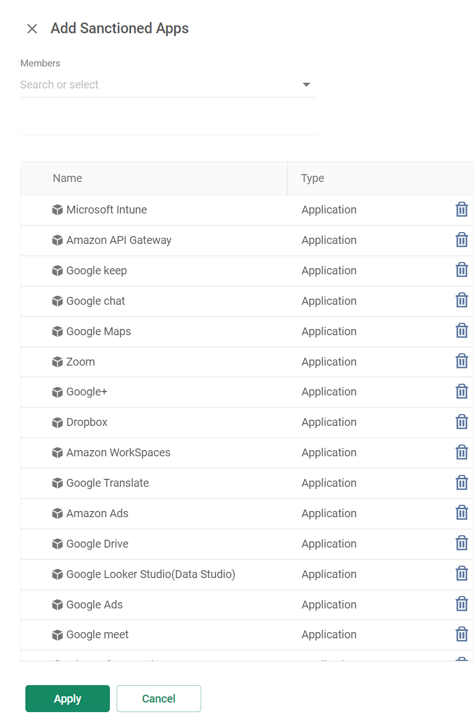
Task: Select the Microsoft Intune name text
Action: (x=107, y=210)
